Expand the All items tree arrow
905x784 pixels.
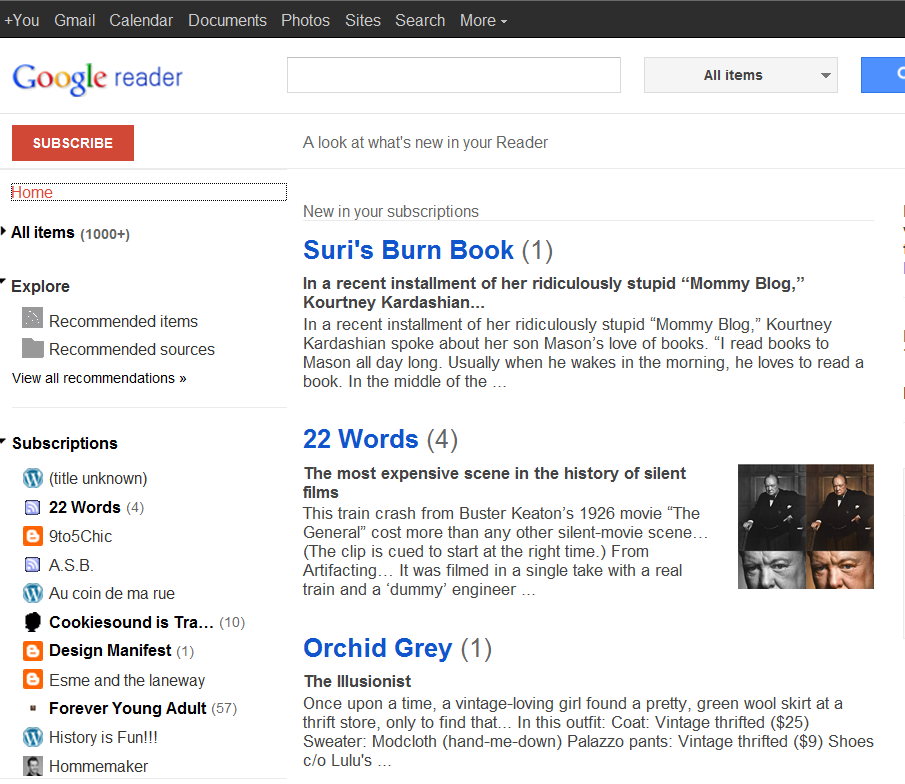click(3, 232)
